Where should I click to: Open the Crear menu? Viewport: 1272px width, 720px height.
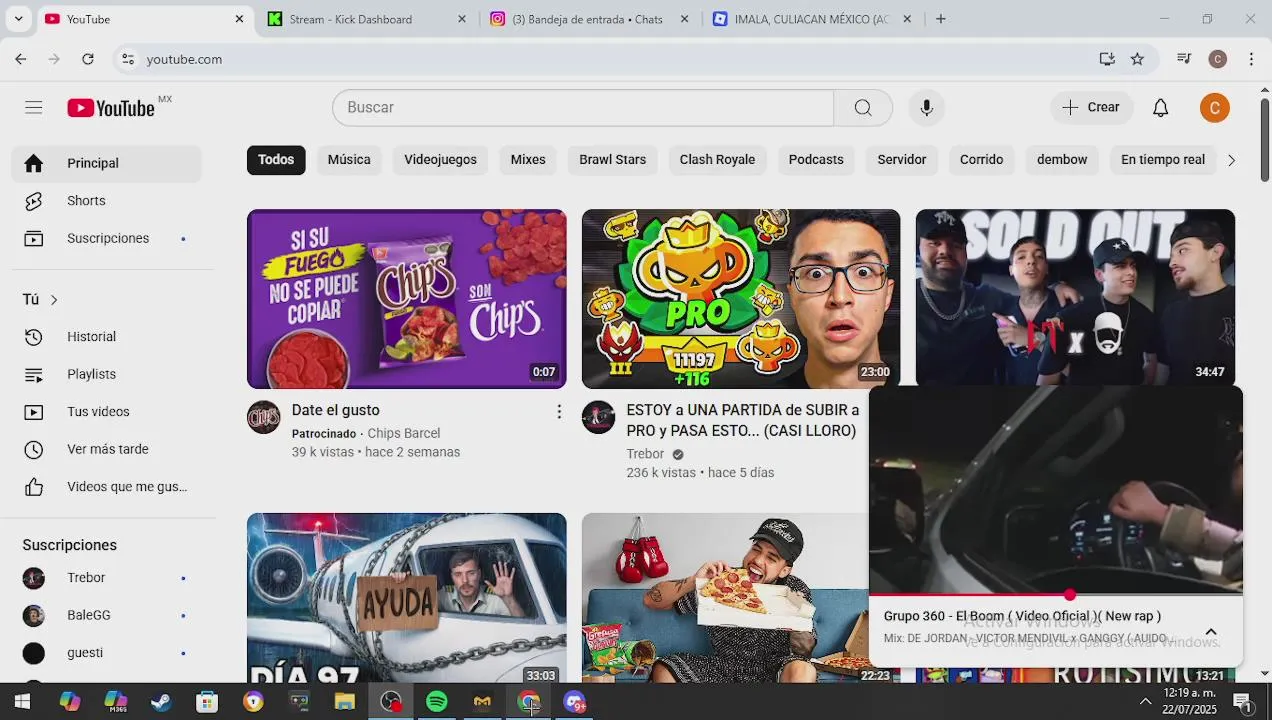click(x=1091, y=108)
